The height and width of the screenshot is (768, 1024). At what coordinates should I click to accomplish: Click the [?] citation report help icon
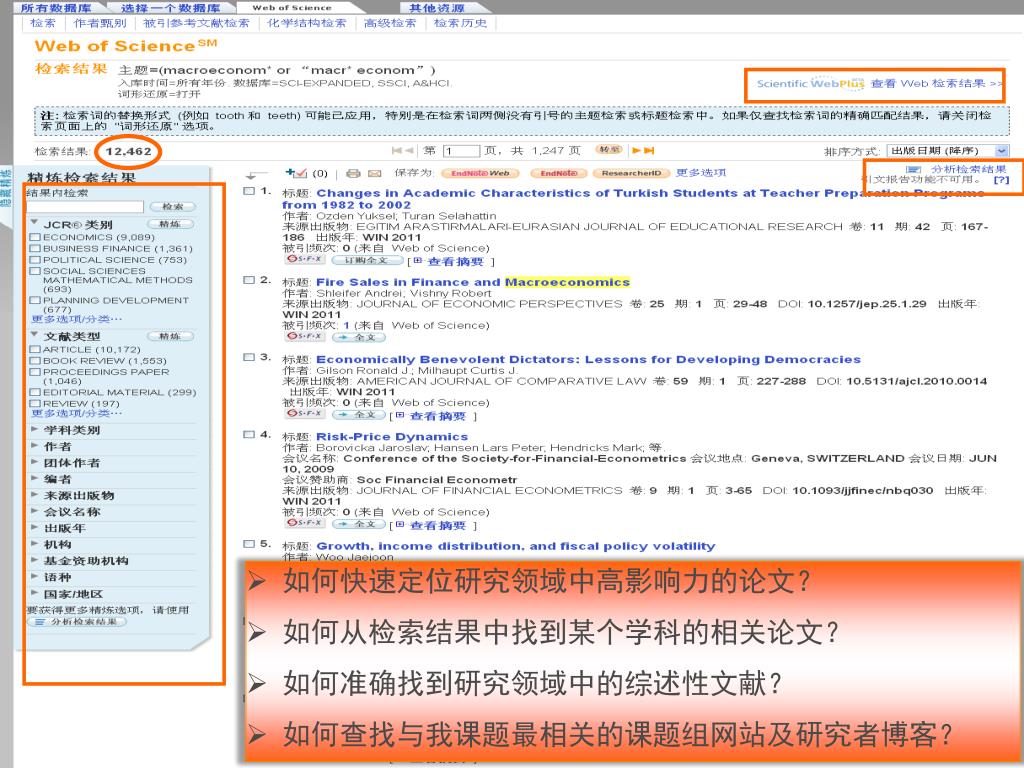click(x=1000, y=180)
